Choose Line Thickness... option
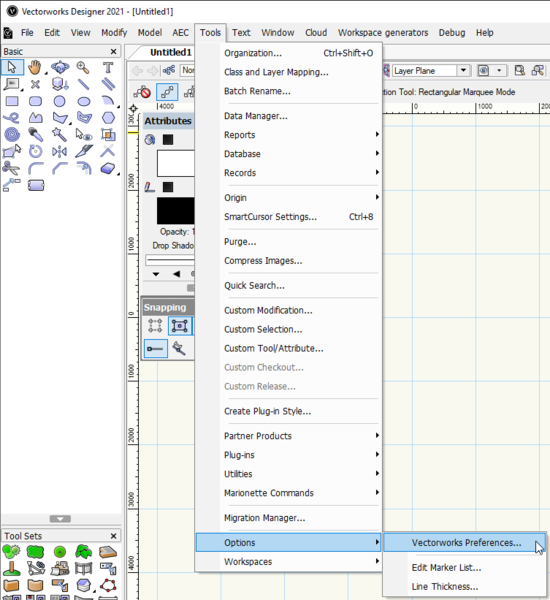This screenshot has width=550, height=600. 465,586
